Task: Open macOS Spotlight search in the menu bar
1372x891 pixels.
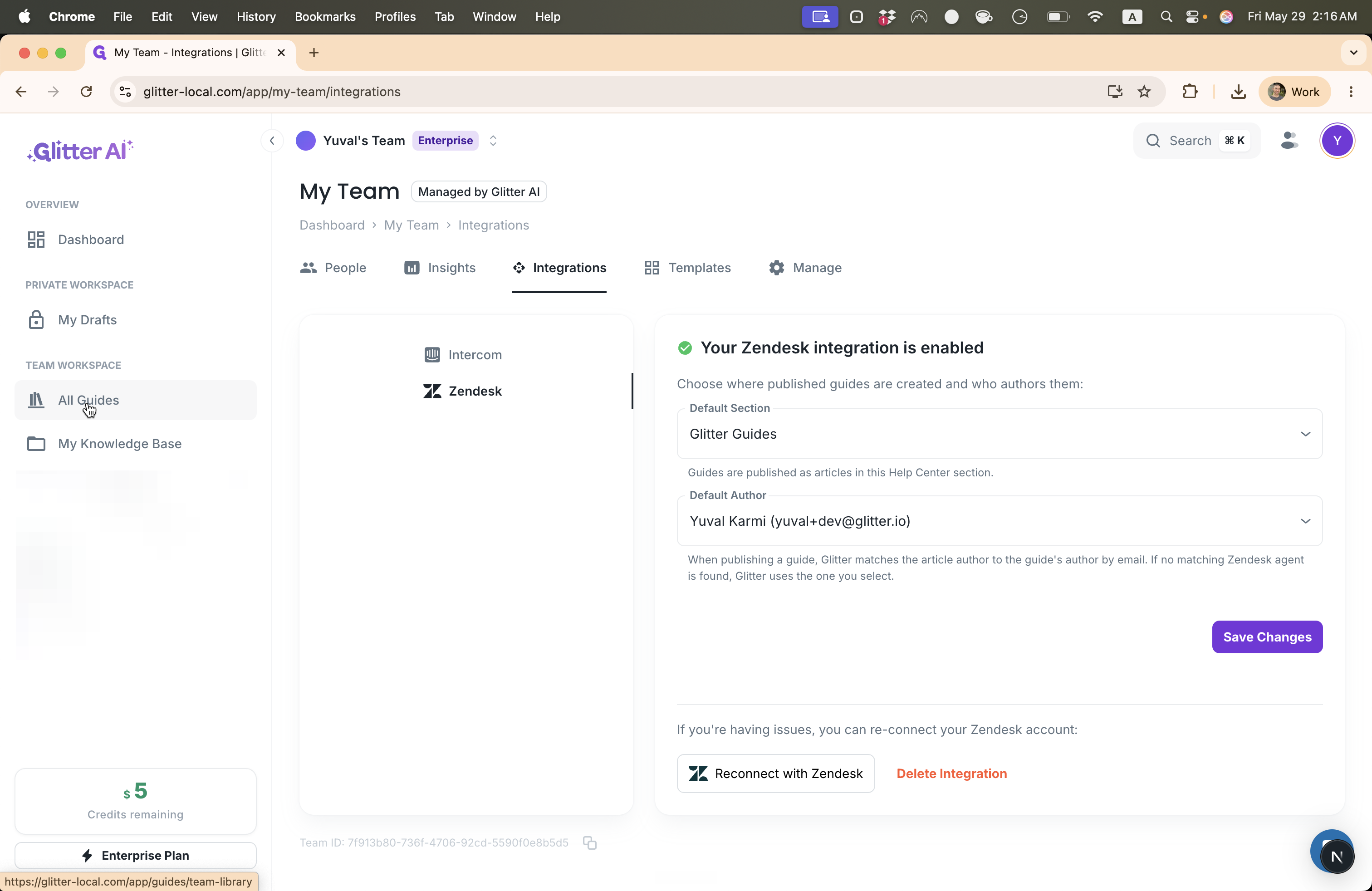Action: pos(1166,17)
